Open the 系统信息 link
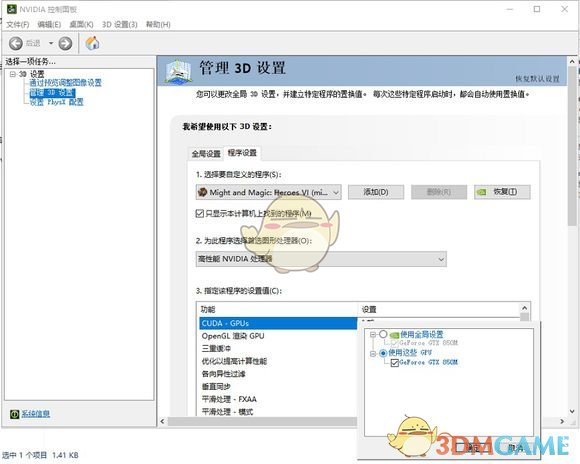580x464 pixels. pos(35,414)
